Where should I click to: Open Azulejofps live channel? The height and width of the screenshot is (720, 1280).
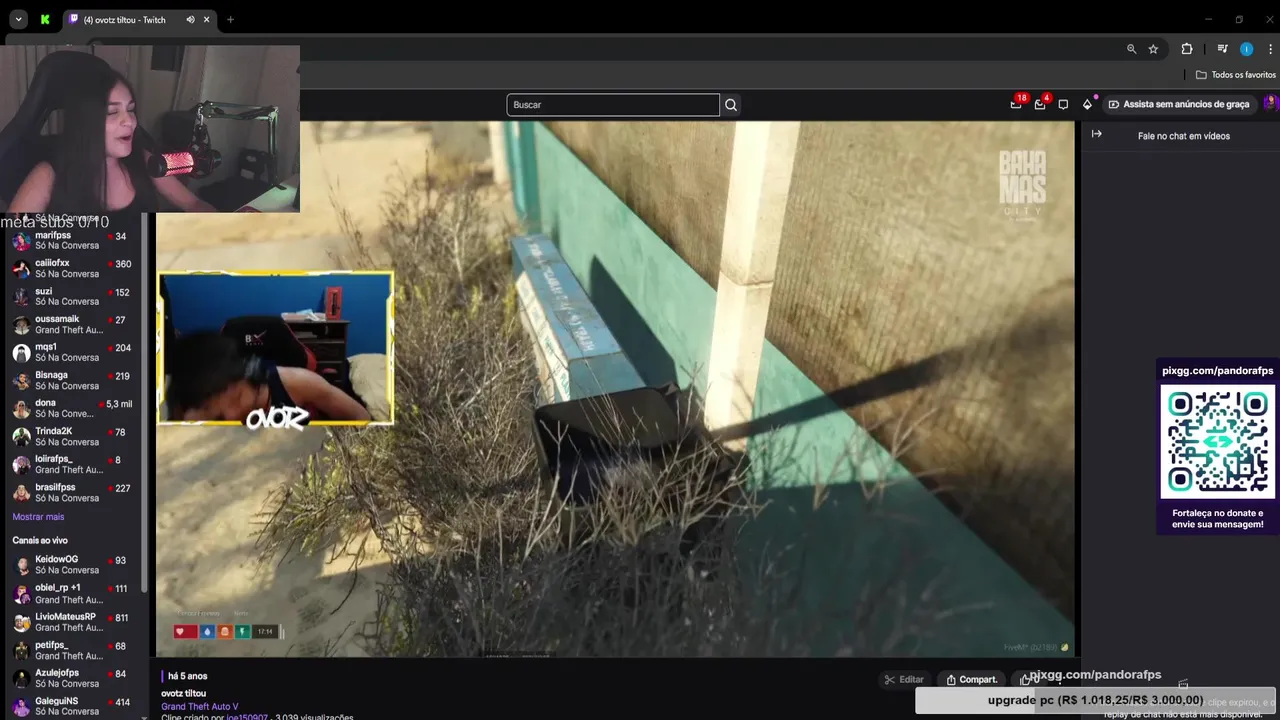coord(71,678)
